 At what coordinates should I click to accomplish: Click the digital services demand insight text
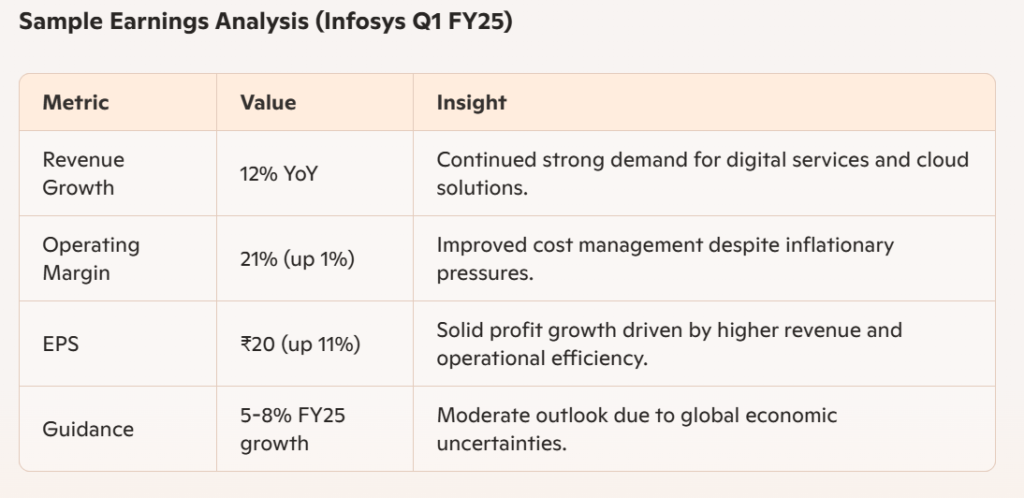click(702, 173)
